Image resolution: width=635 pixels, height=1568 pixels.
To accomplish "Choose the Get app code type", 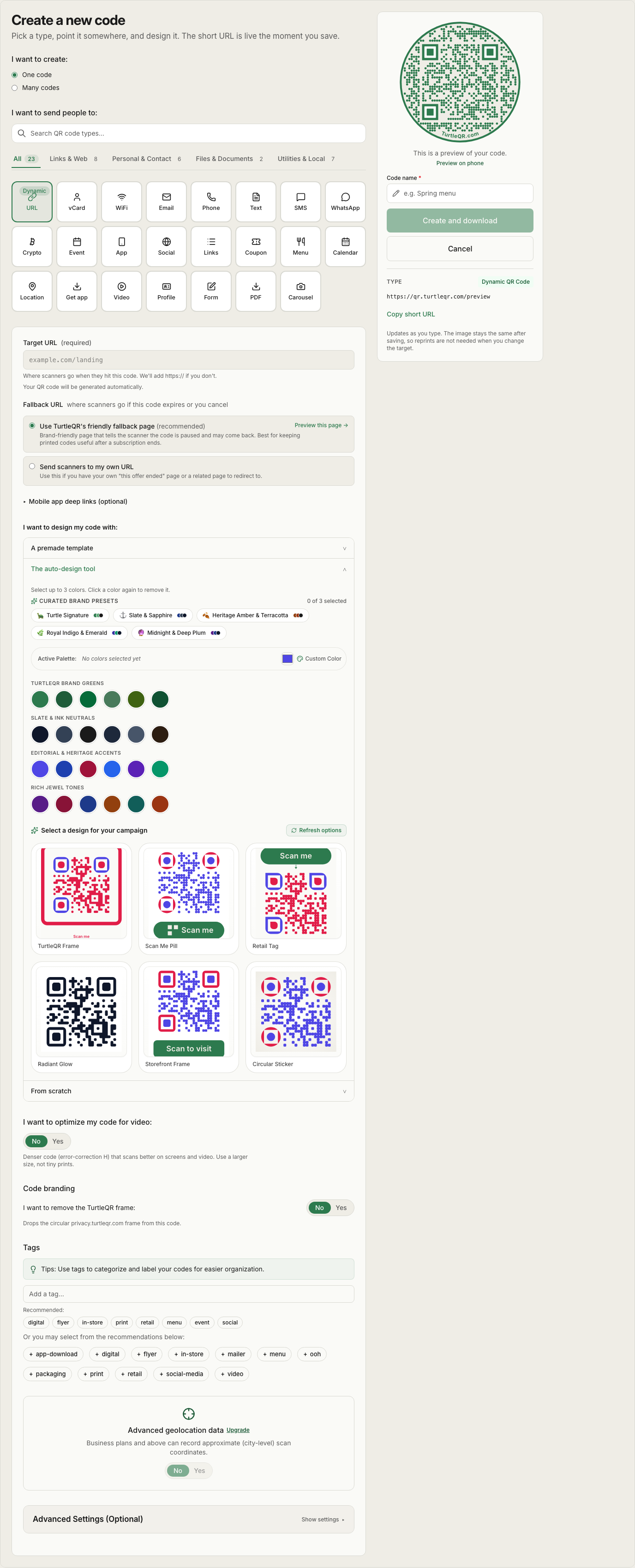I will coord(77,291).
